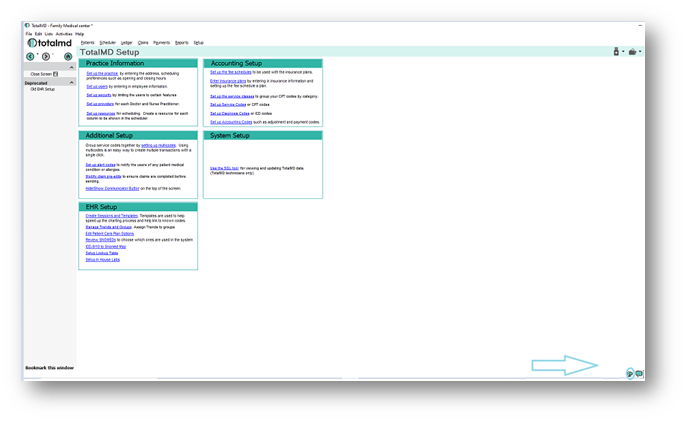Collapse the top sidebar section chevron

[x=72, y=67]
